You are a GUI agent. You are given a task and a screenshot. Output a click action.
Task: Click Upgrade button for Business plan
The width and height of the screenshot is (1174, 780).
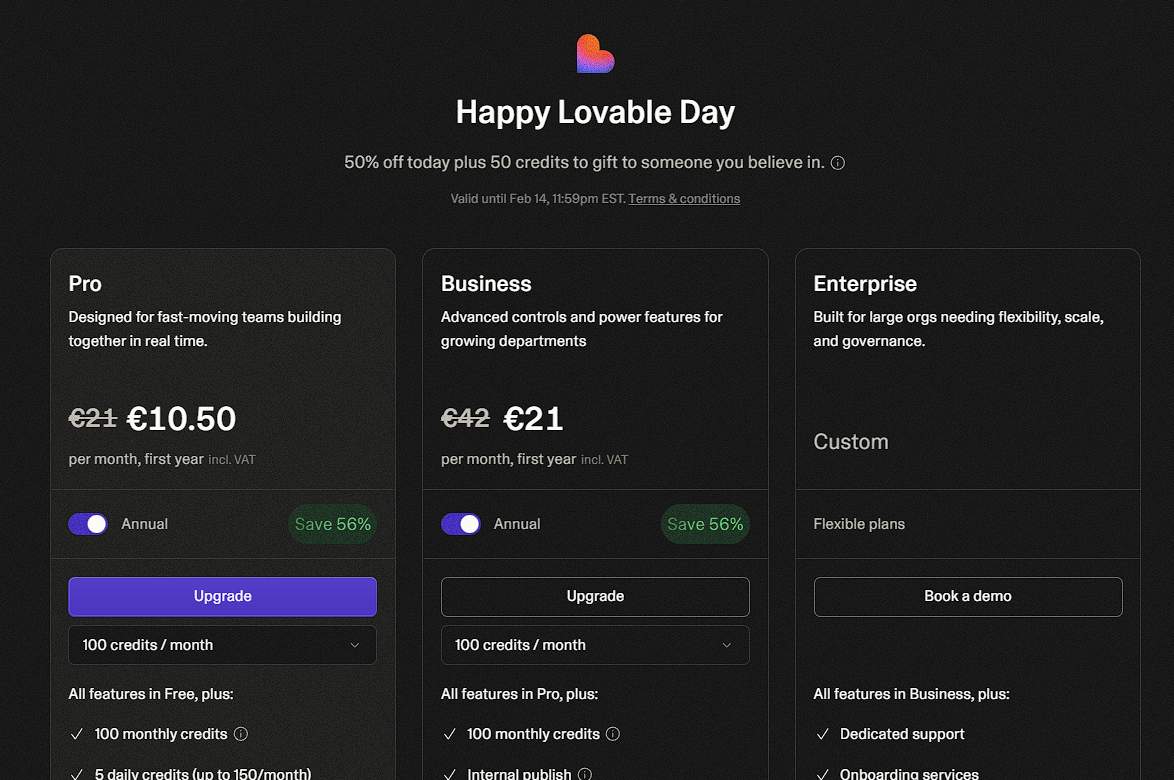[595, 596]
